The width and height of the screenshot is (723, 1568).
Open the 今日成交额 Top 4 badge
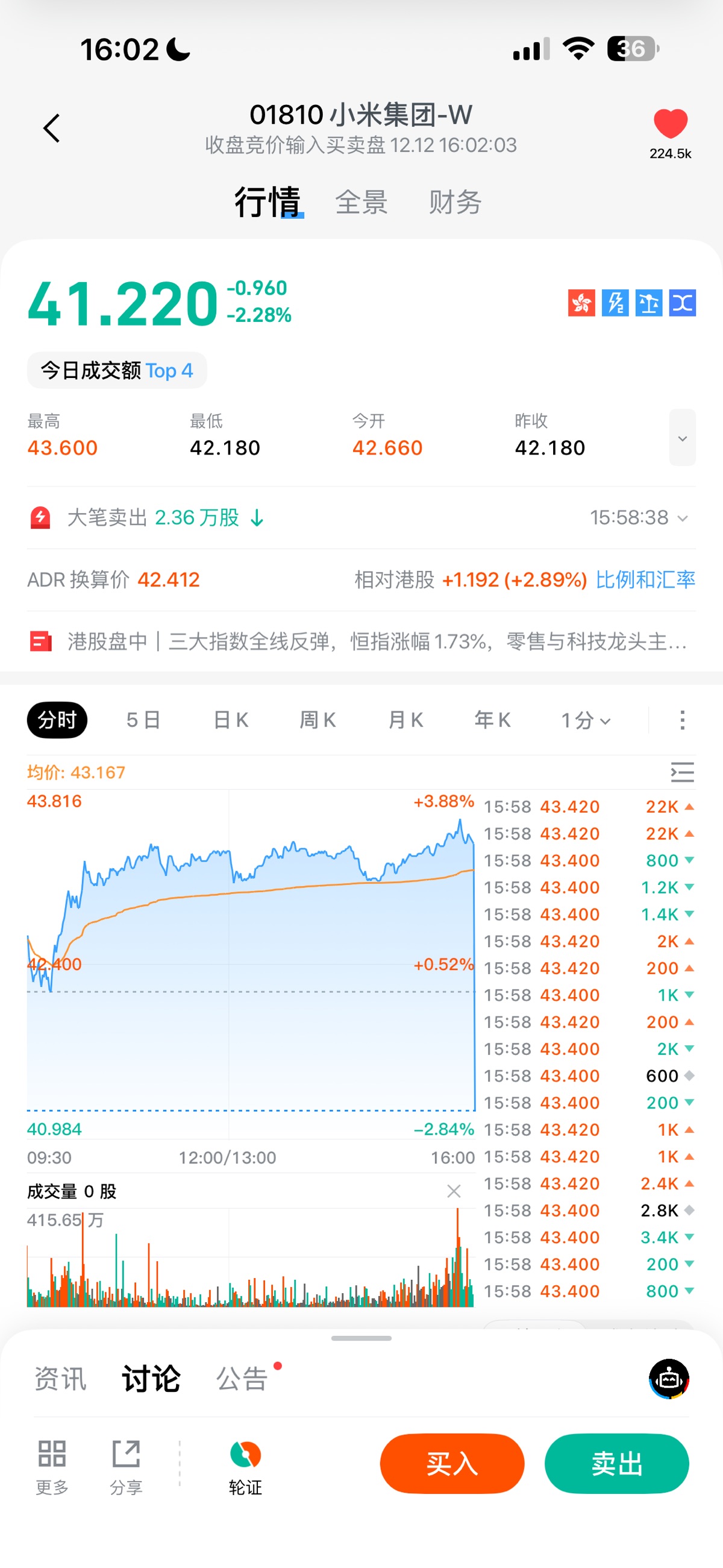[117, 371]
